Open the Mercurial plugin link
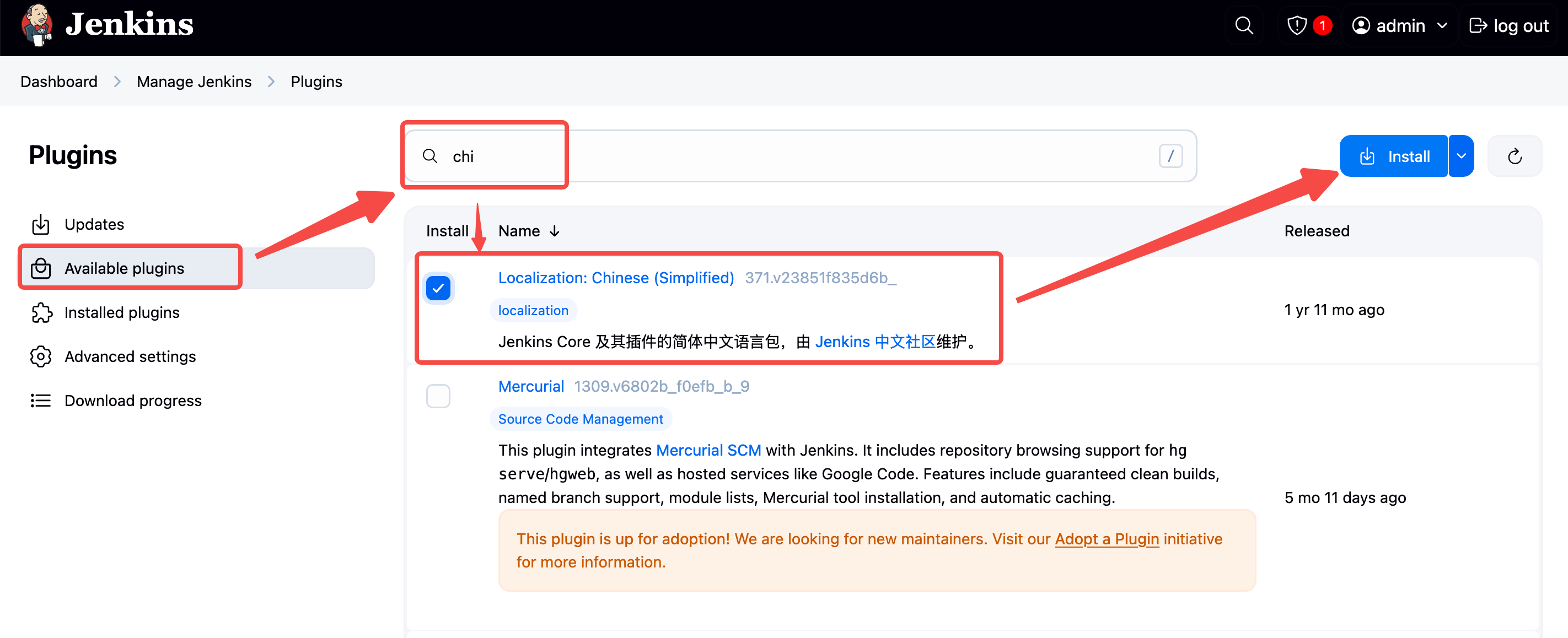Image resolution: width=1568 pixels, height=638 pixels. [531, 386]
